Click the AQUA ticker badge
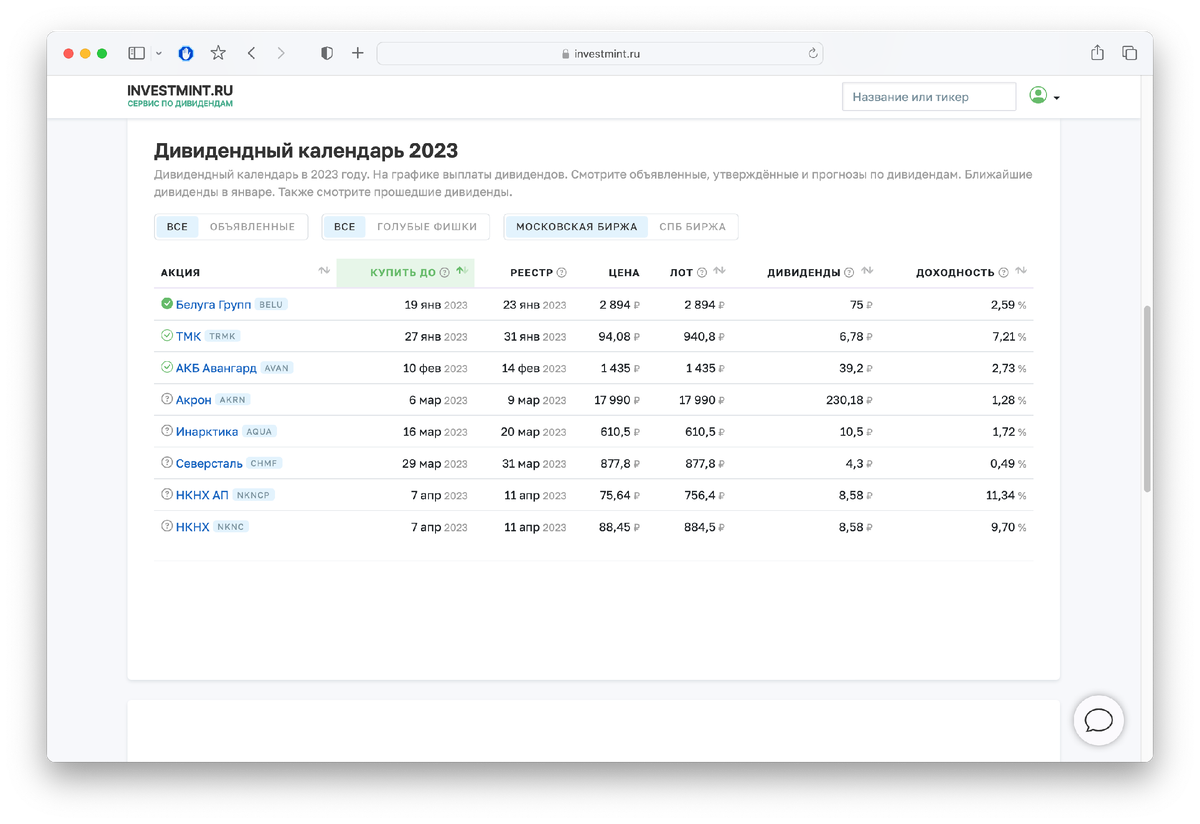The height and width of the screenshot is (824, 1200). click(x=259, y=432)
